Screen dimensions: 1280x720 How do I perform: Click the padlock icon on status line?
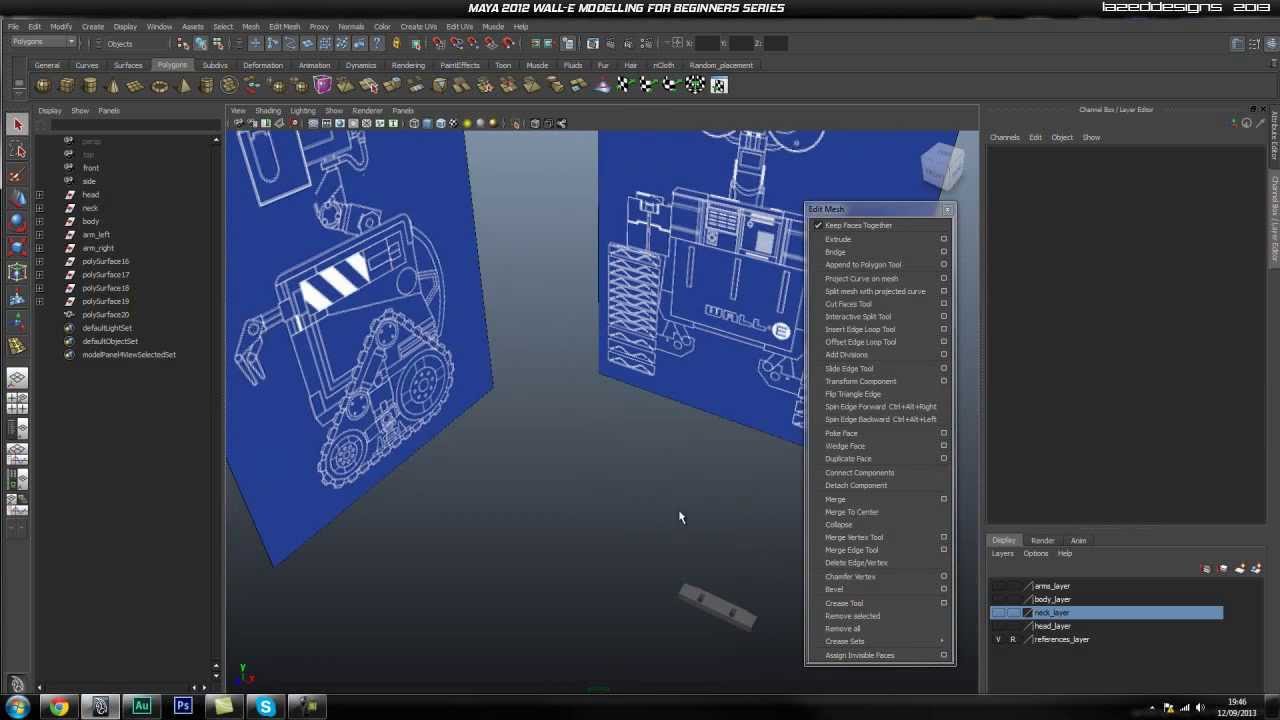point(396,43)
